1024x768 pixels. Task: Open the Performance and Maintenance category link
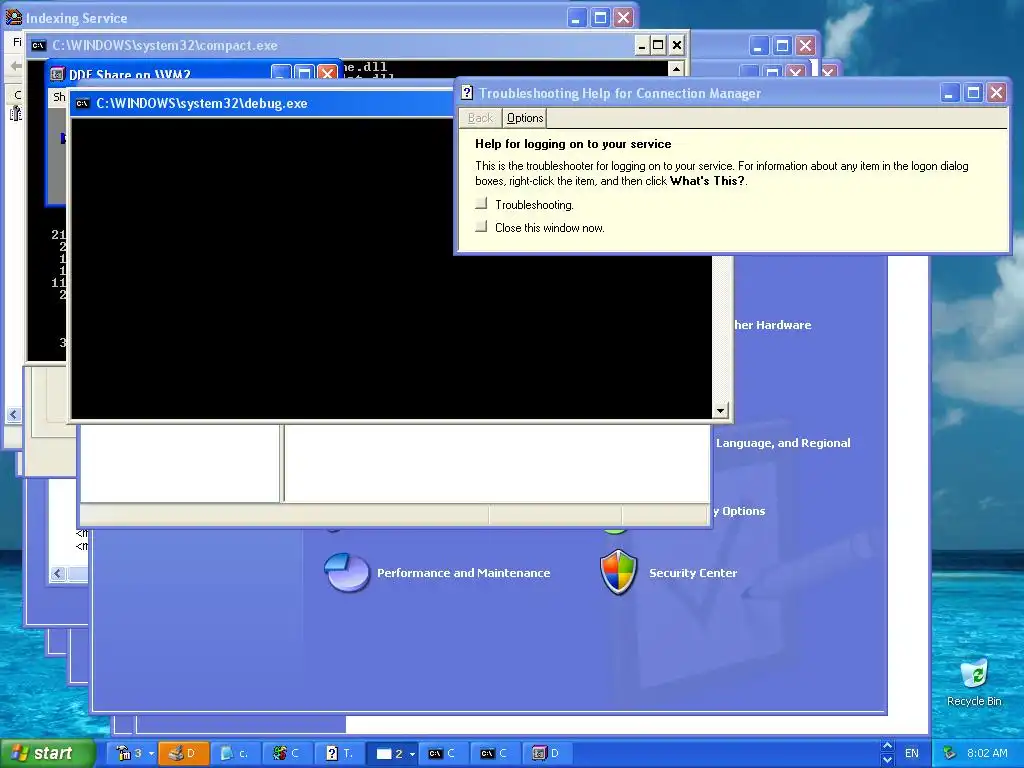463,573
